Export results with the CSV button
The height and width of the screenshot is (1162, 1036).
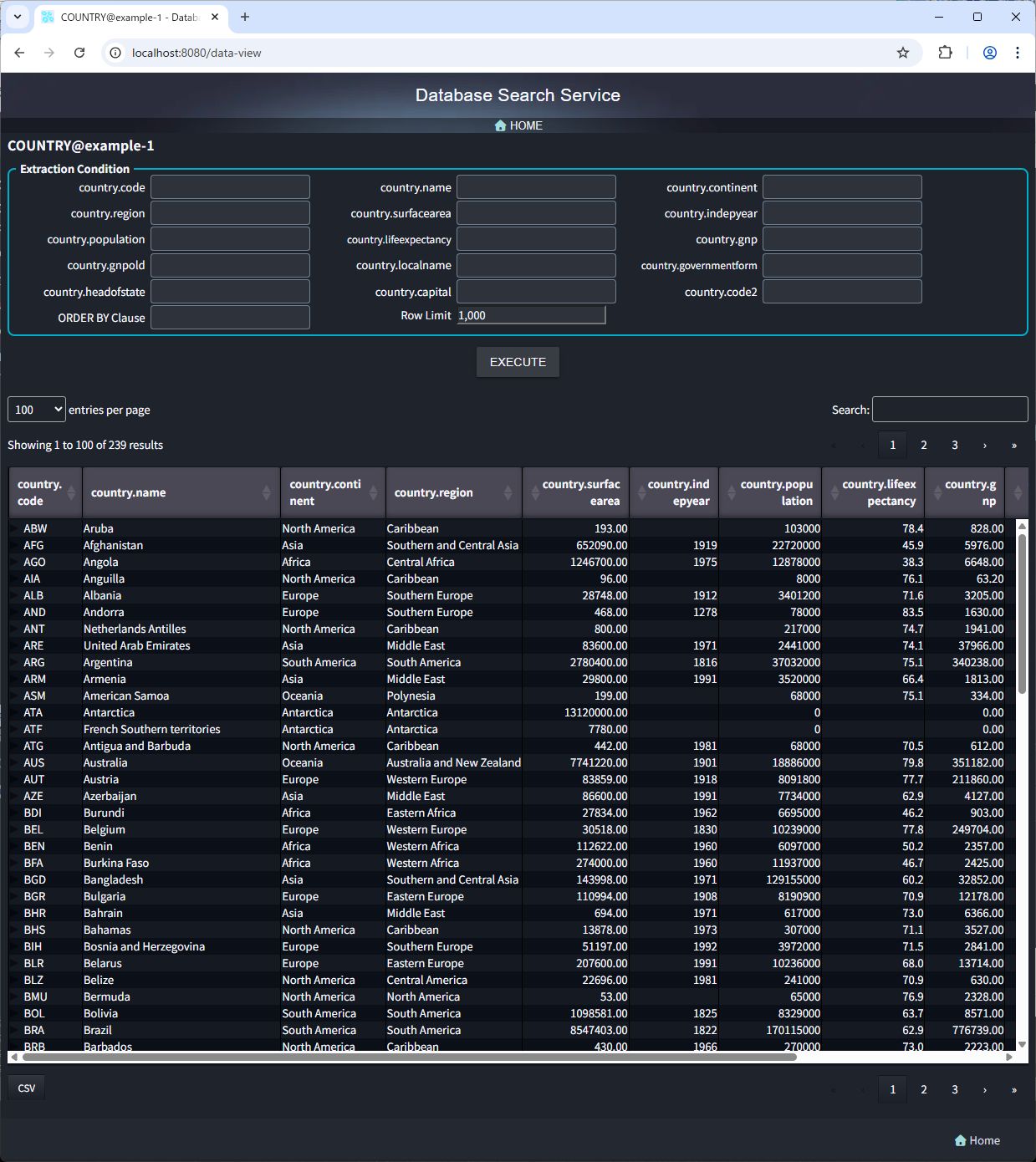27,1088
